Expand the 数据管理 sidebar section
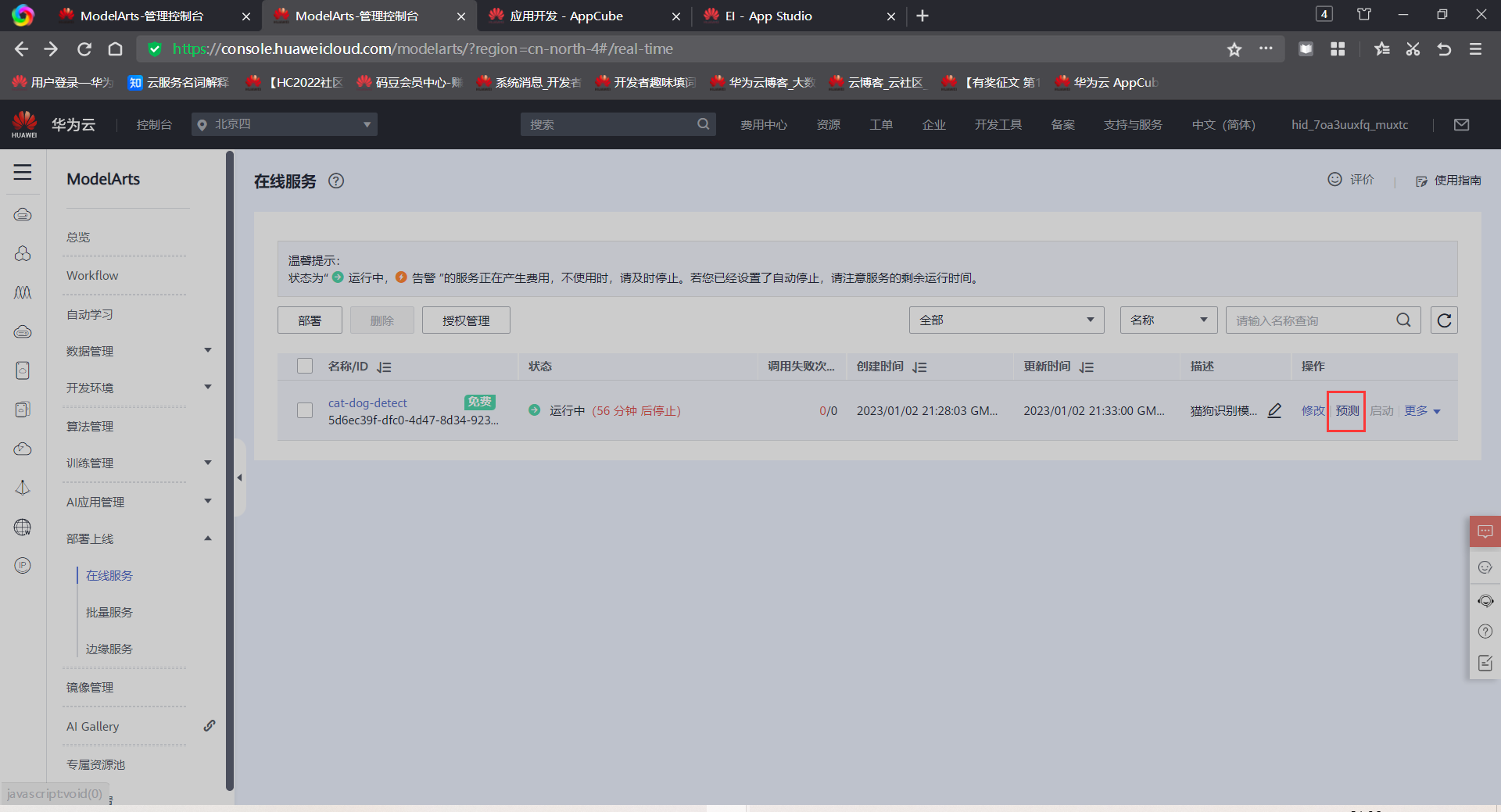1501x812 pixels. [208, 350]
